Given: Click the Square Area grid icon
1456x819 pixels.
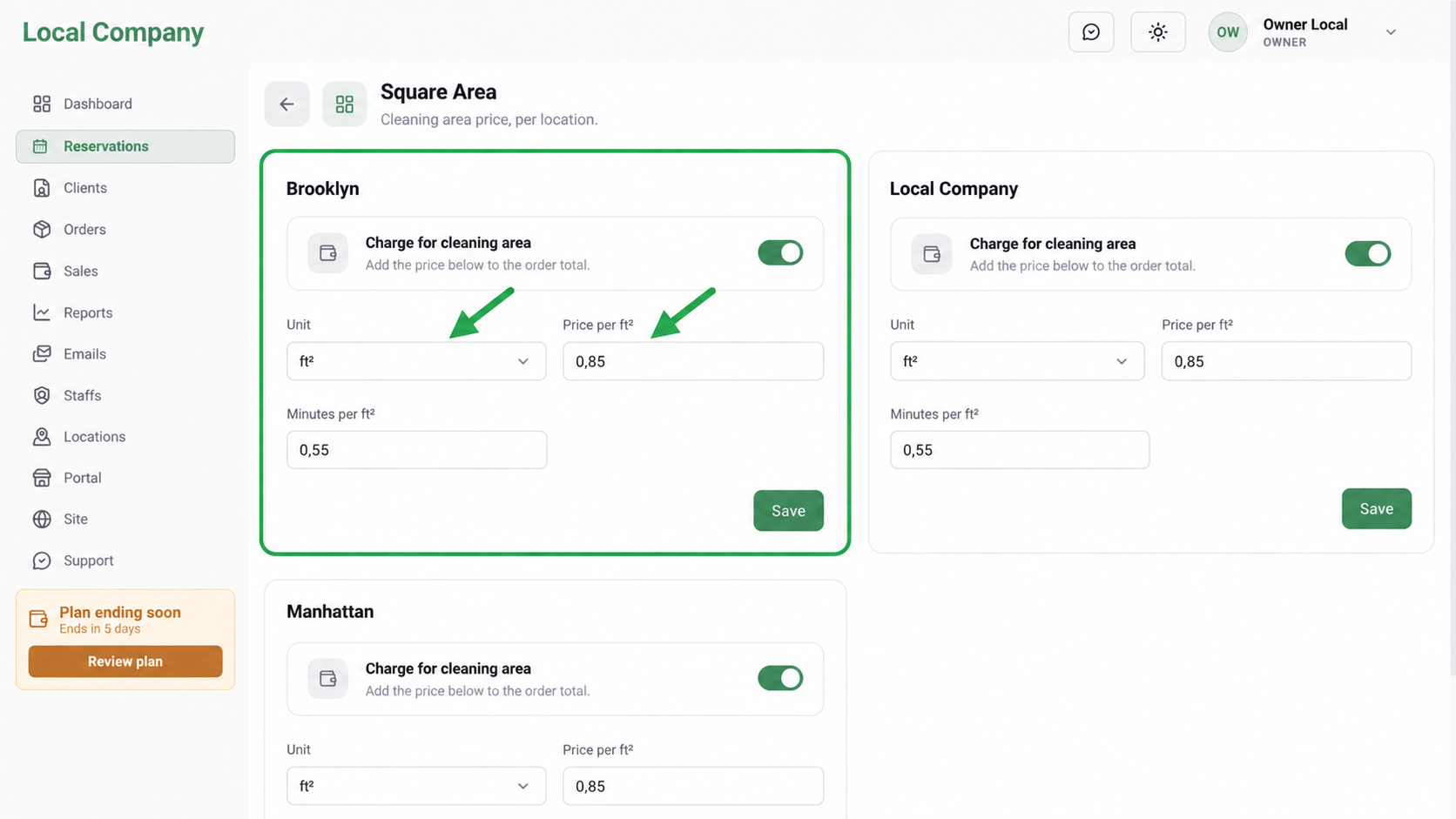Looking at the screenshot, I should click(x=345, y=104).
